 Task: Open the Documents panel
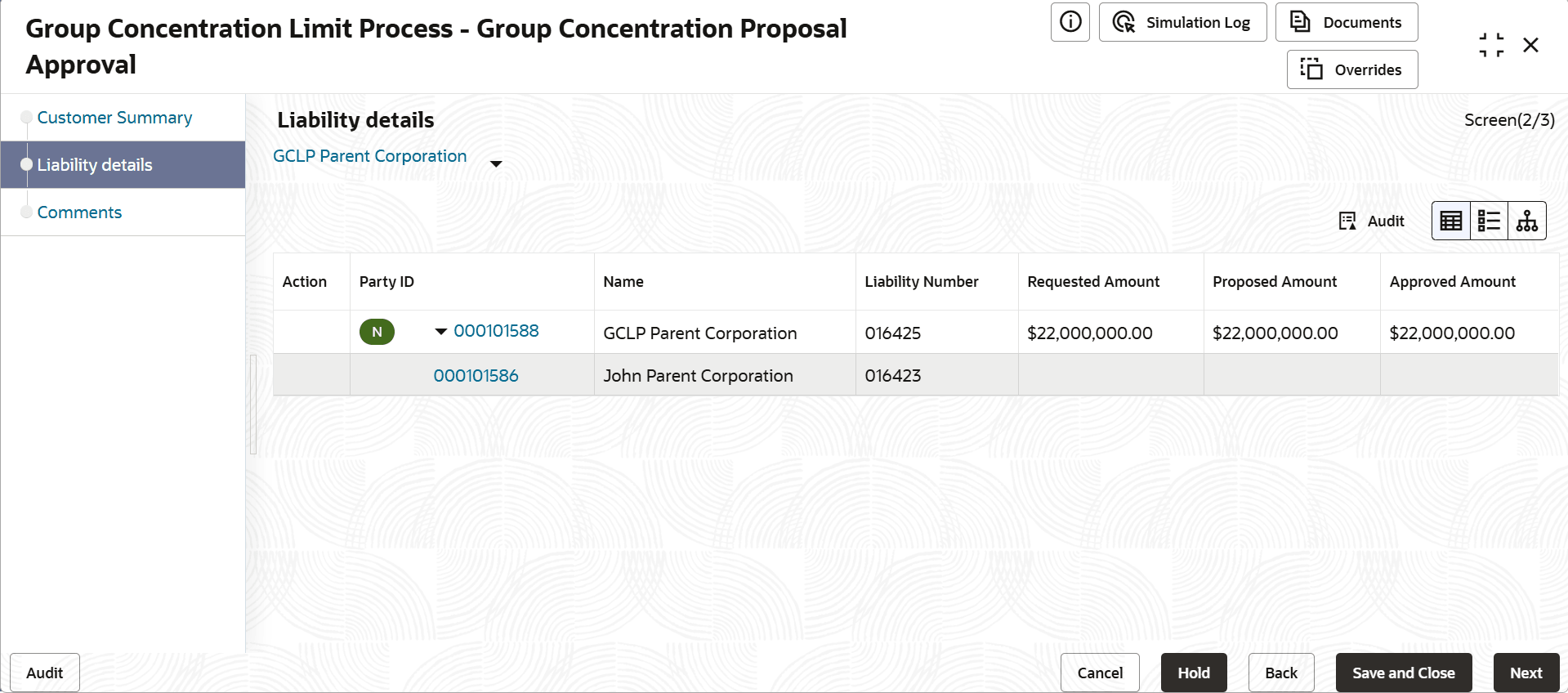(x=1346, y=22)
